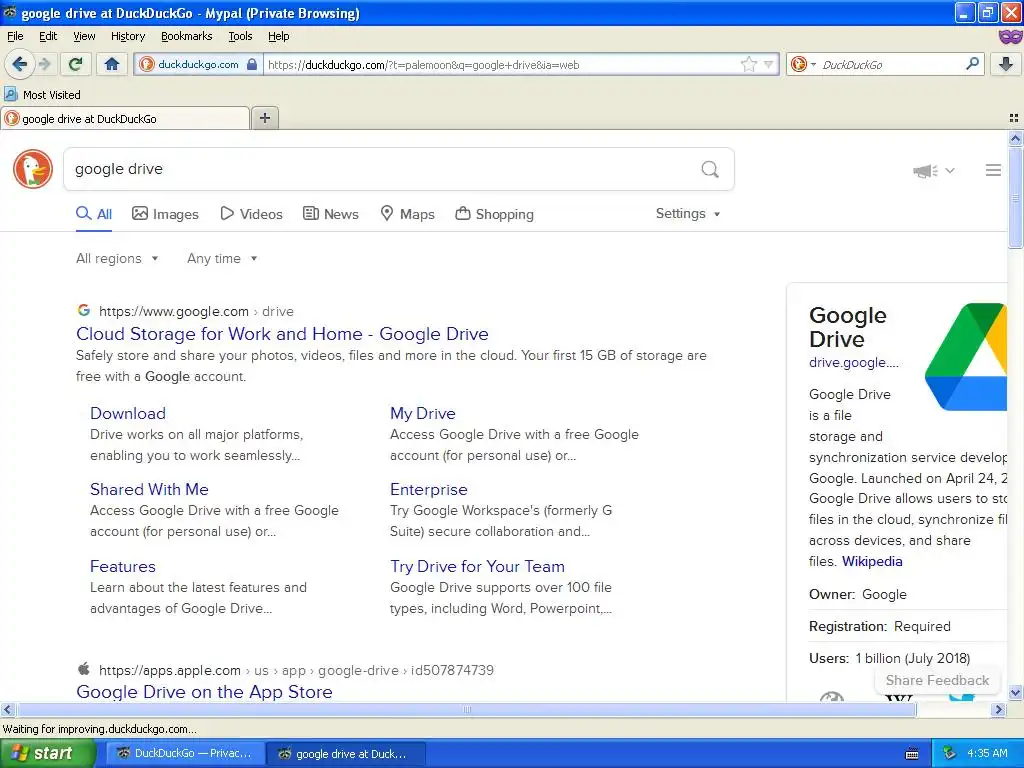Open the My Drive sitelink
The image size is (1024, 768).
point(423,413)
